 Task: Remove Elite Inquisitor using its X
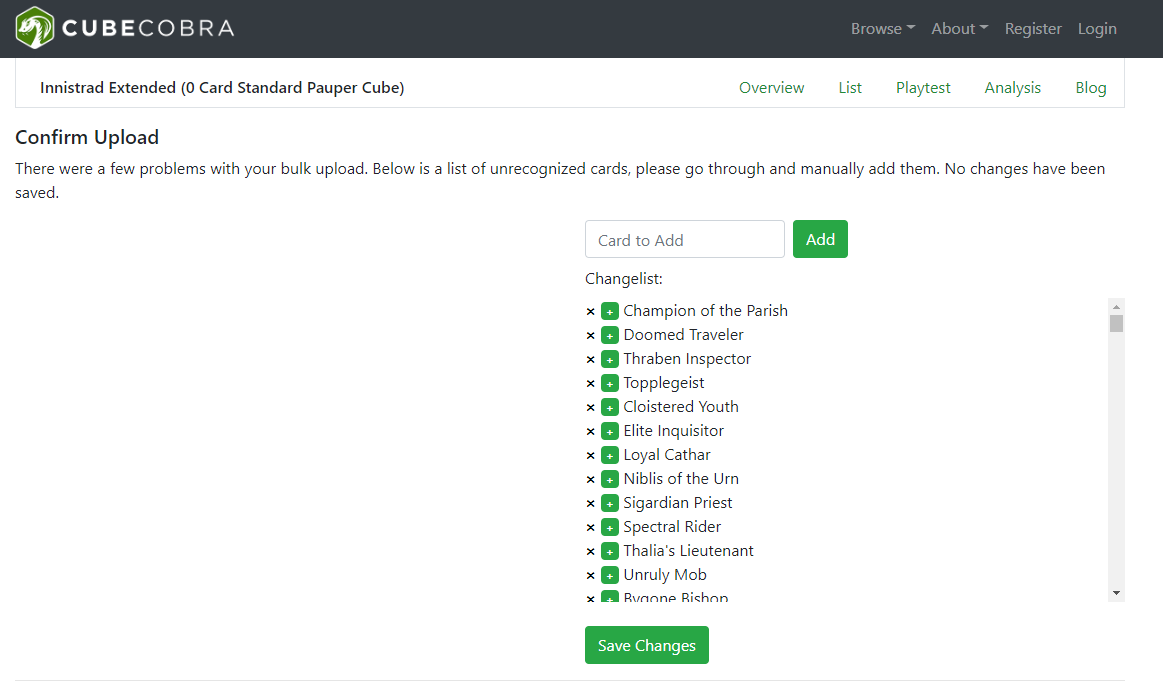pyautogui.click(x=590, y=431)
